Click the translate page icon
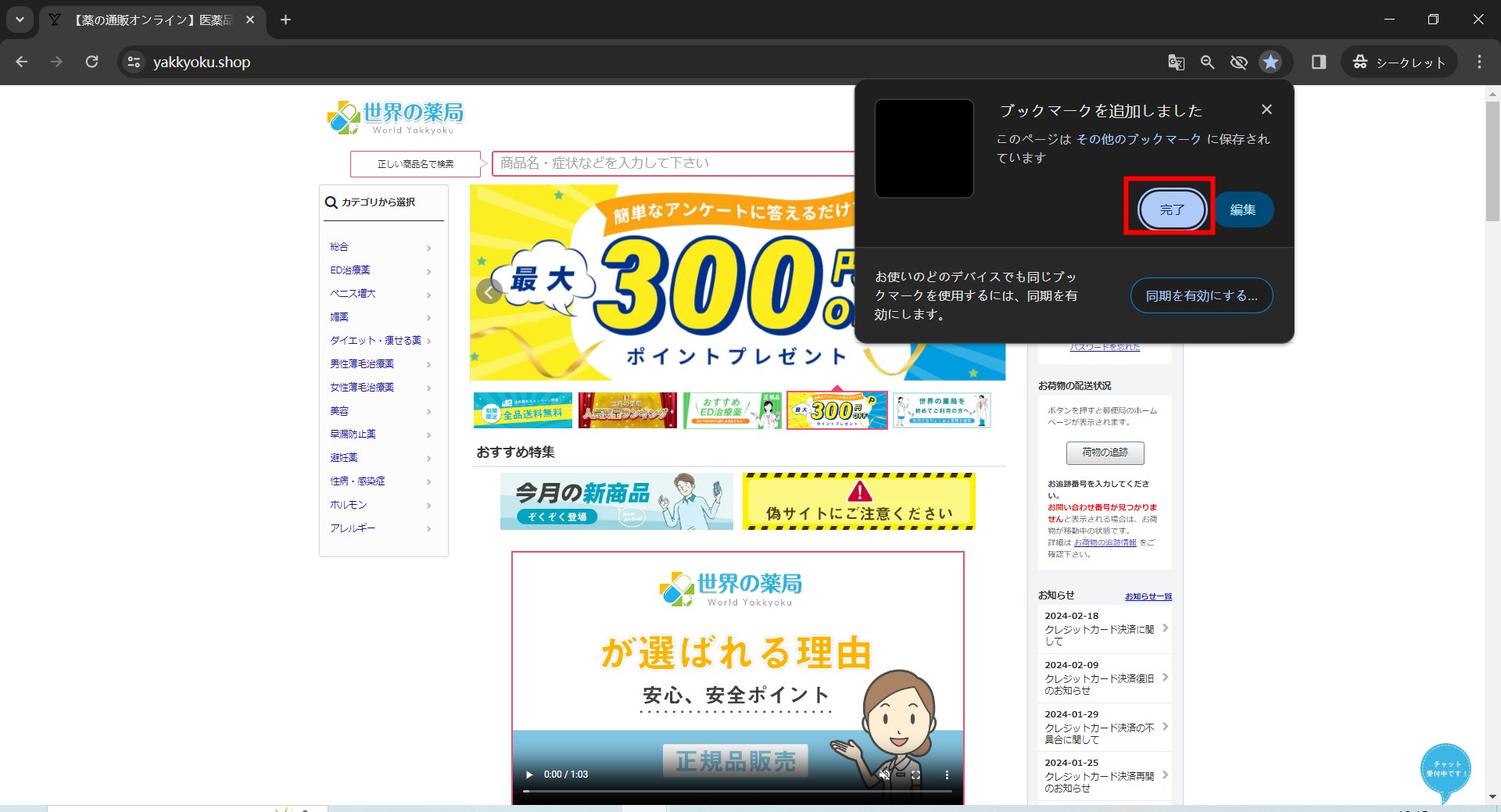The height and width of the screenshot is (812, 1501). tap(1176, 62)
